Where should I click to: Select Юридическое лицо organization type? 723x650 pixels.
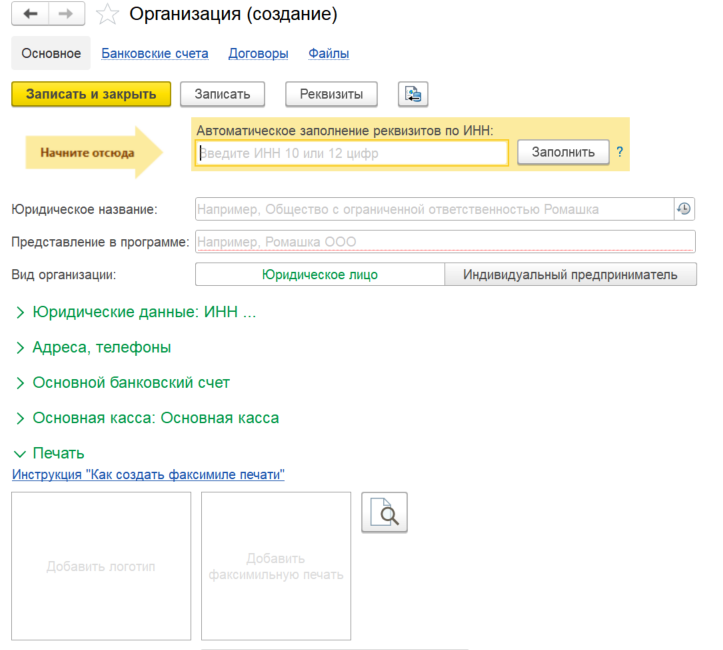pos(320,275)
